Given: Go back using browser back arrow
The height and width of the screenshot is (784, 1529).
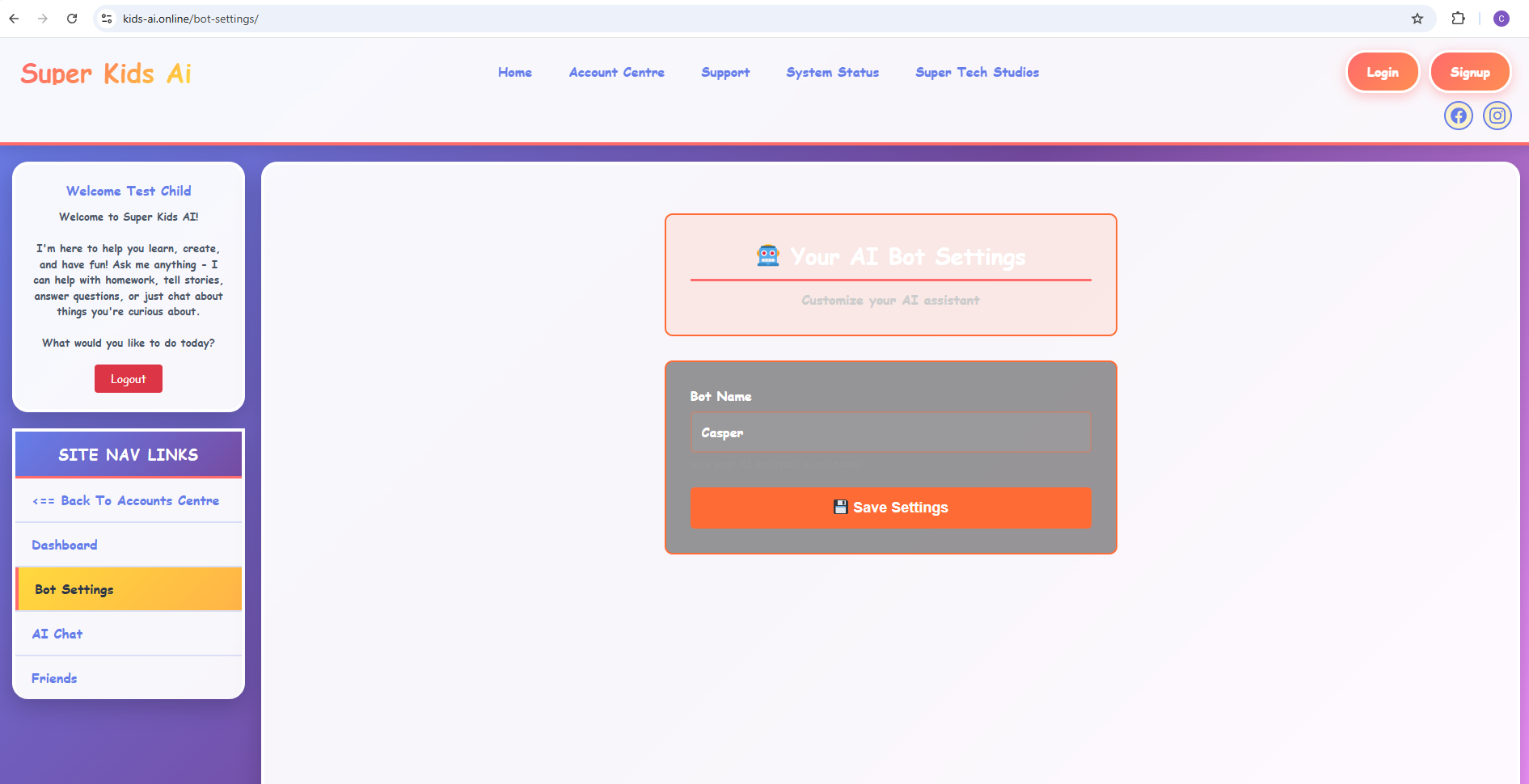Looking at the screenshot, I should click(x=14, y=19).
